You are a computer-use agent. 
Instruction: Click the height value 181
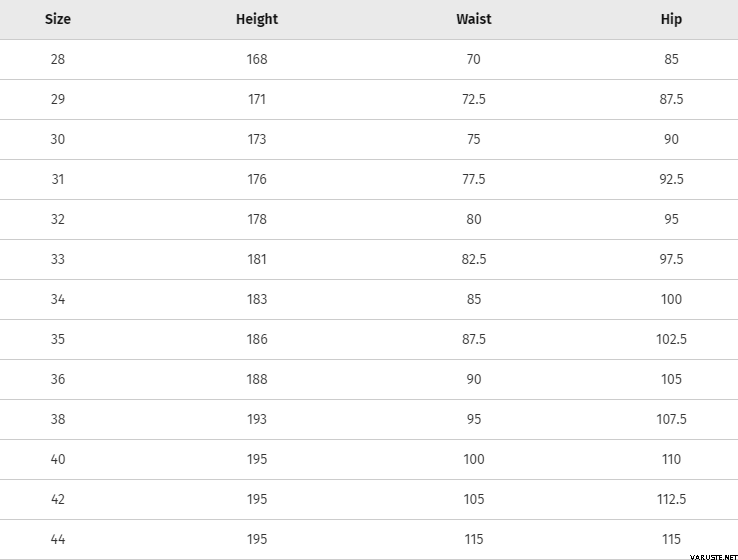point(257,259)
